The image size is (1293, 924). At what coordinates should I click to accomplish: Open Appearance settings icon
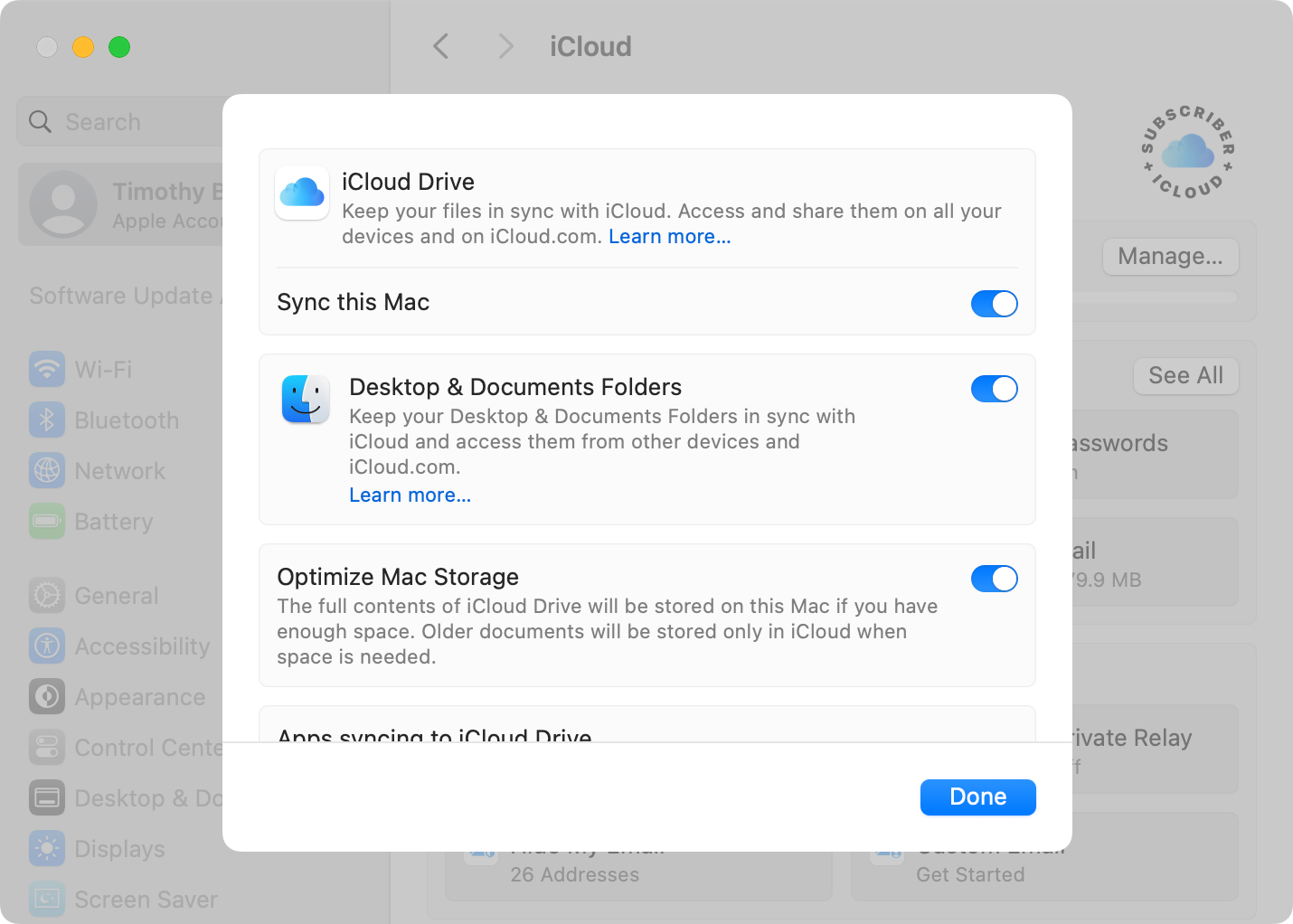(x=47, y=696)
